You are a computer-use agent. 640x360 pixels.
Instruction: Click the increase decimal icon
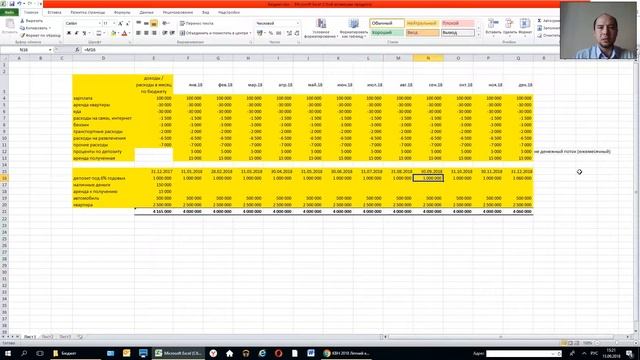click(289, 33)
